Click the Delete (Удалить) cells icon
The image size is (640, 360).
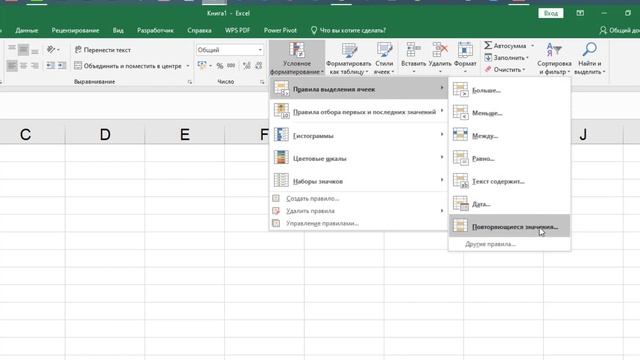tap(440, 50)
